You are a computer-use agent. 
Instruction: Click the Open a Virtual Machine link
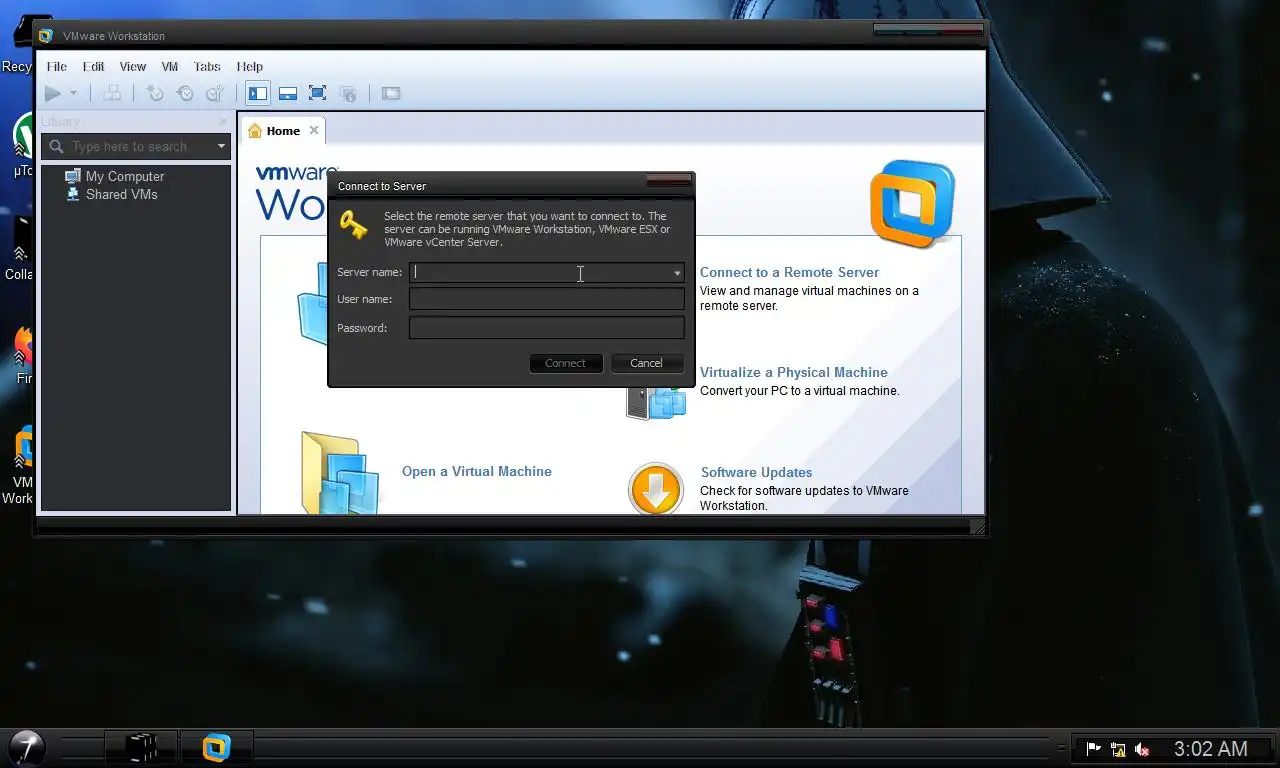click(x=477, y=471)
